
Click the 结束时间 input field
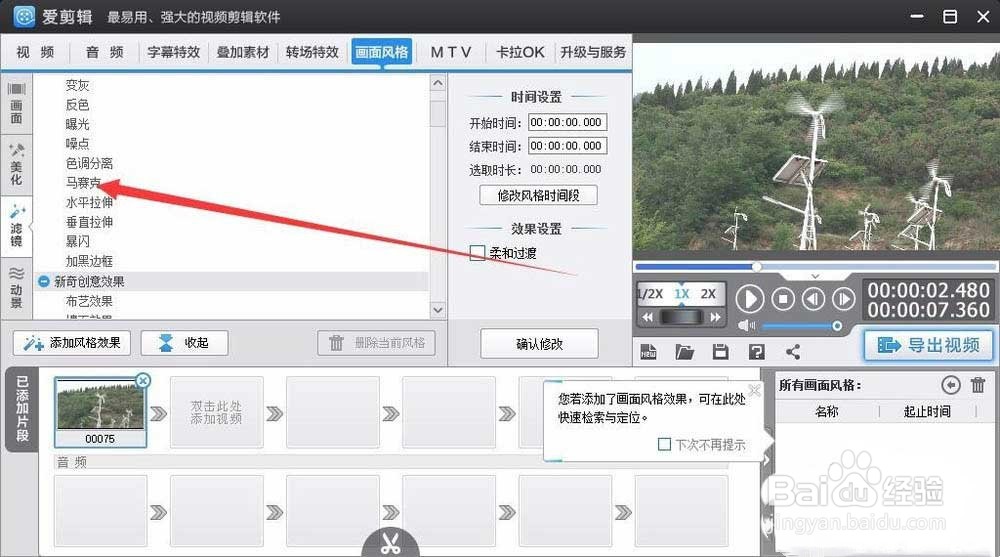coord(567,146)
